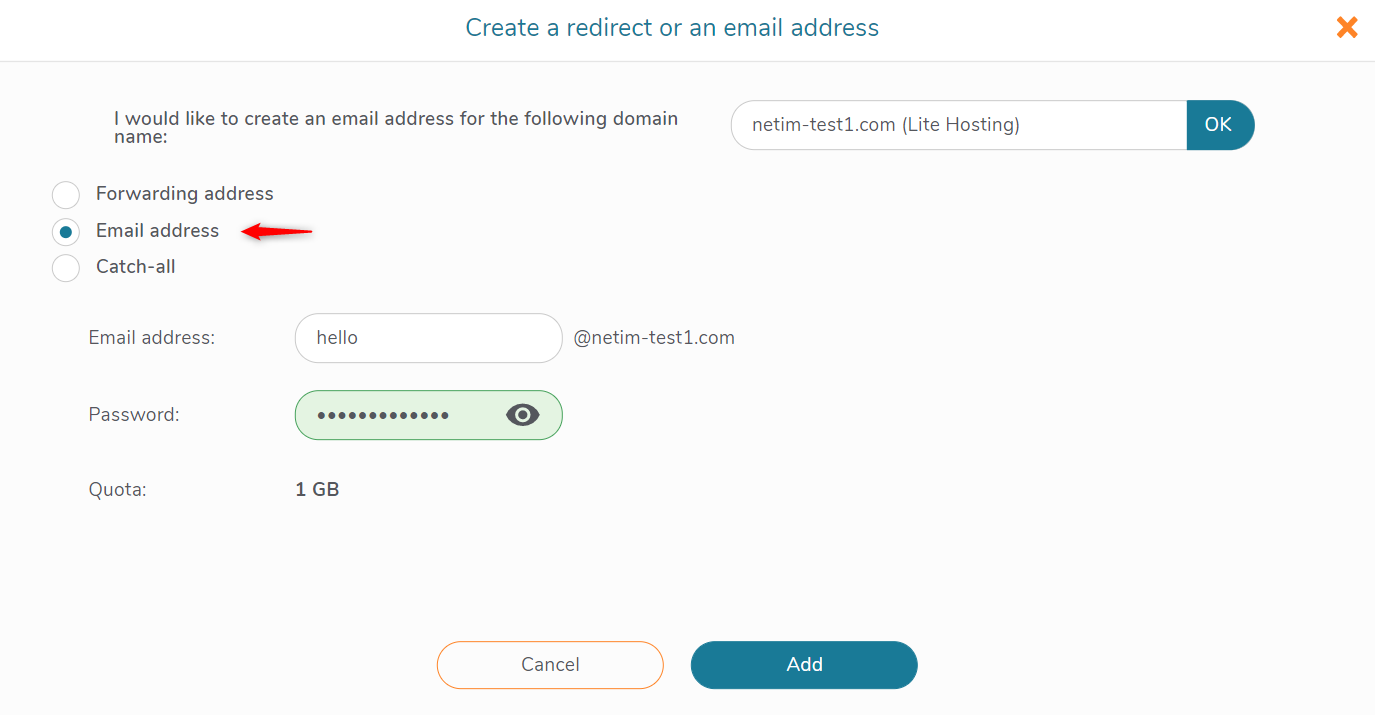
Task: Click the Cancel button
Action: tap(550, 665)
